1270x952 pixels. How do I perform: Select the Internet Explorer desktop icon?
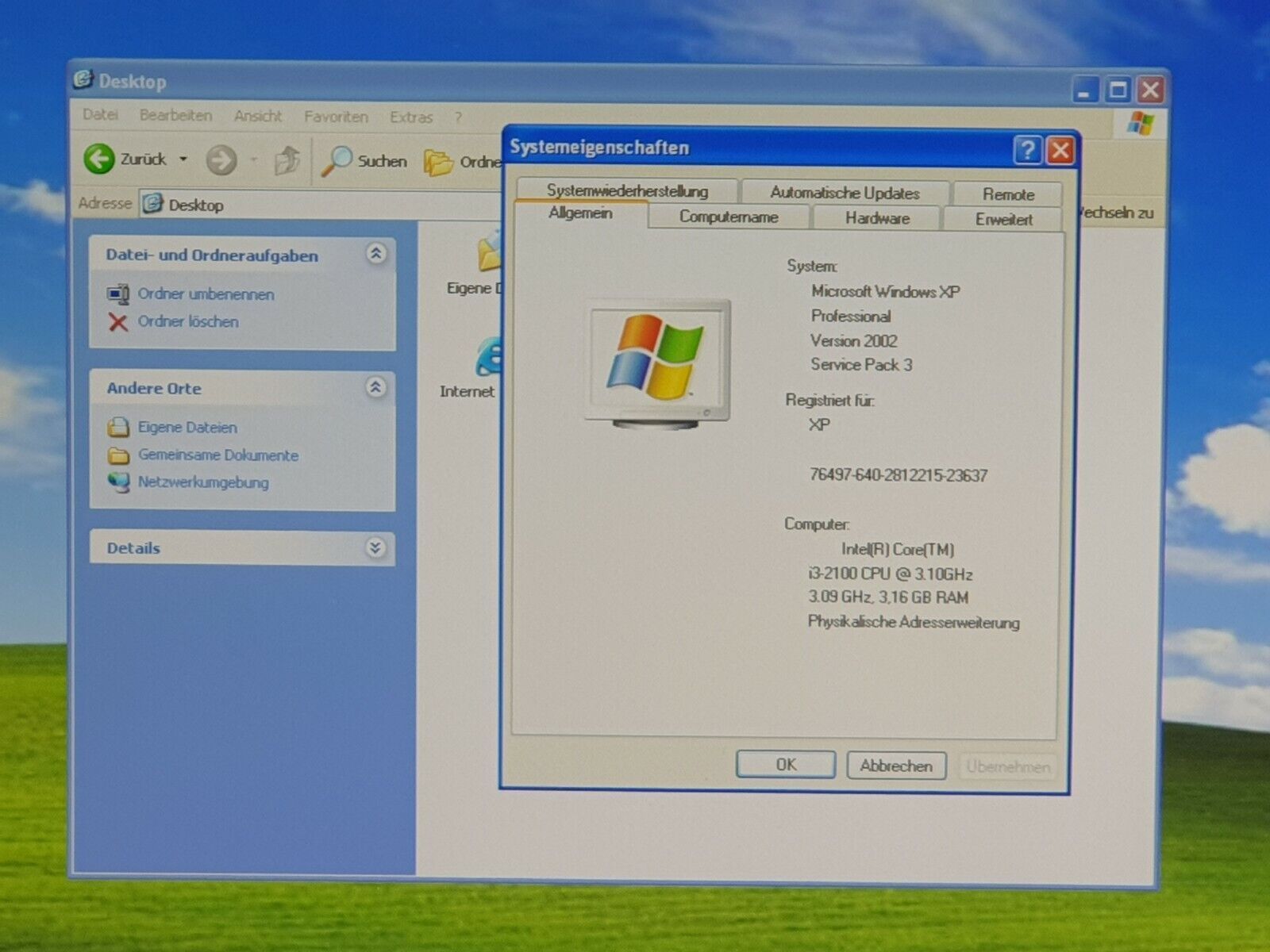click(489, 356)
